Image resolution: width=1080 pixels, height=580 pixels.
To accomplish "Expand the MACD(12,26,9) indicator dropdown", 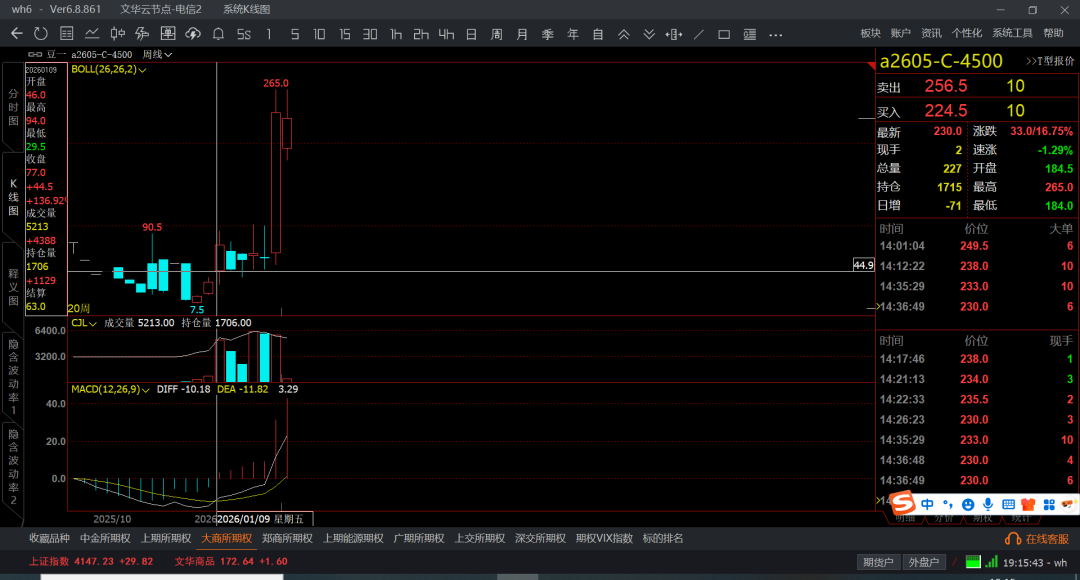I will pos(111,389).
